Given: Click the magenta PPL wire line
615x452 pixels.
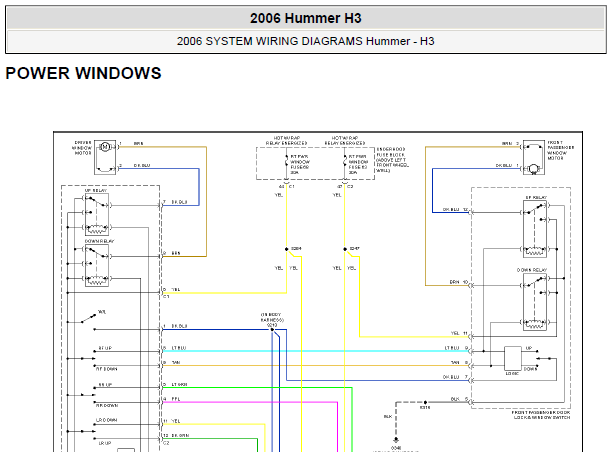Looking at the screenshot, I should point(249,402).
